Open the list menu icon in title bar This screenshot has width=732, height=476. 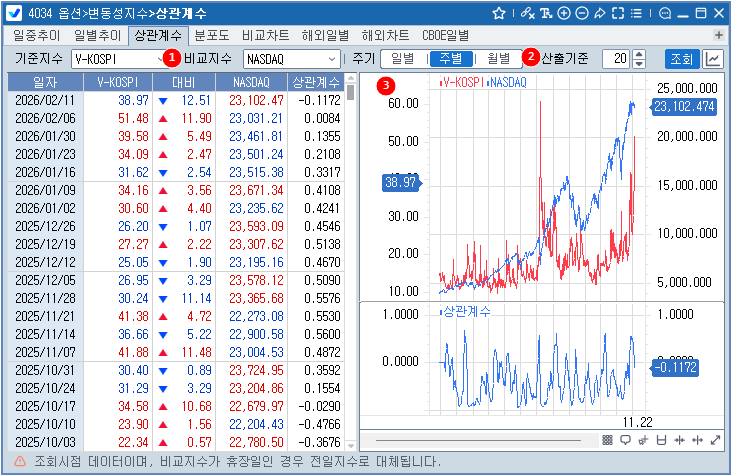pos(636,13)
